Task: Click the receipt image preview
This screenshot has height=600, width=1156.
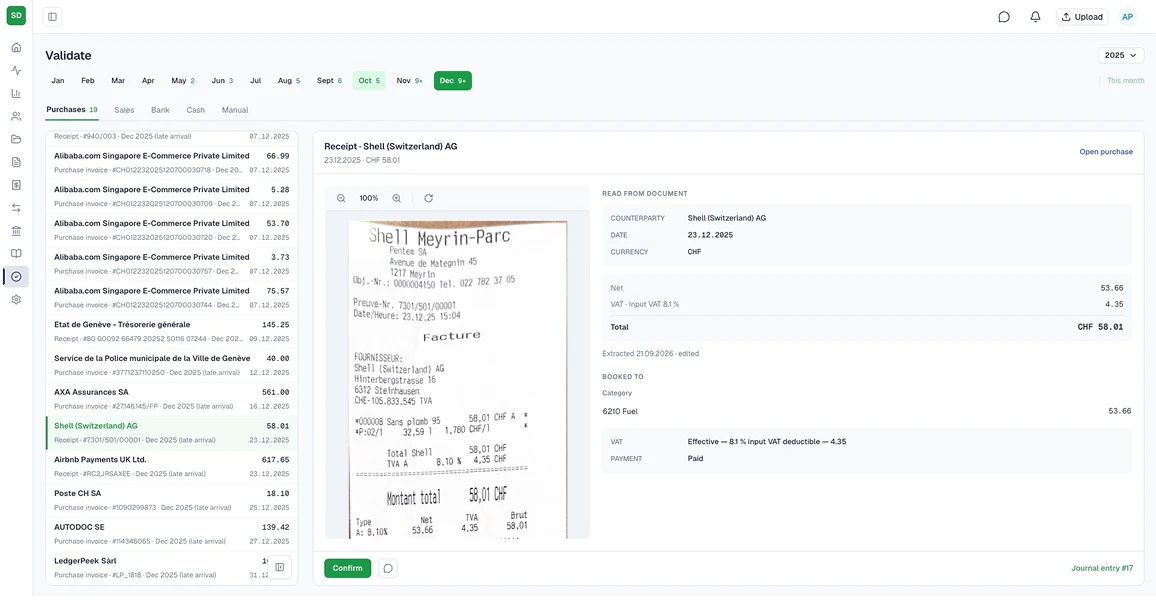Action: pos(458,379)
